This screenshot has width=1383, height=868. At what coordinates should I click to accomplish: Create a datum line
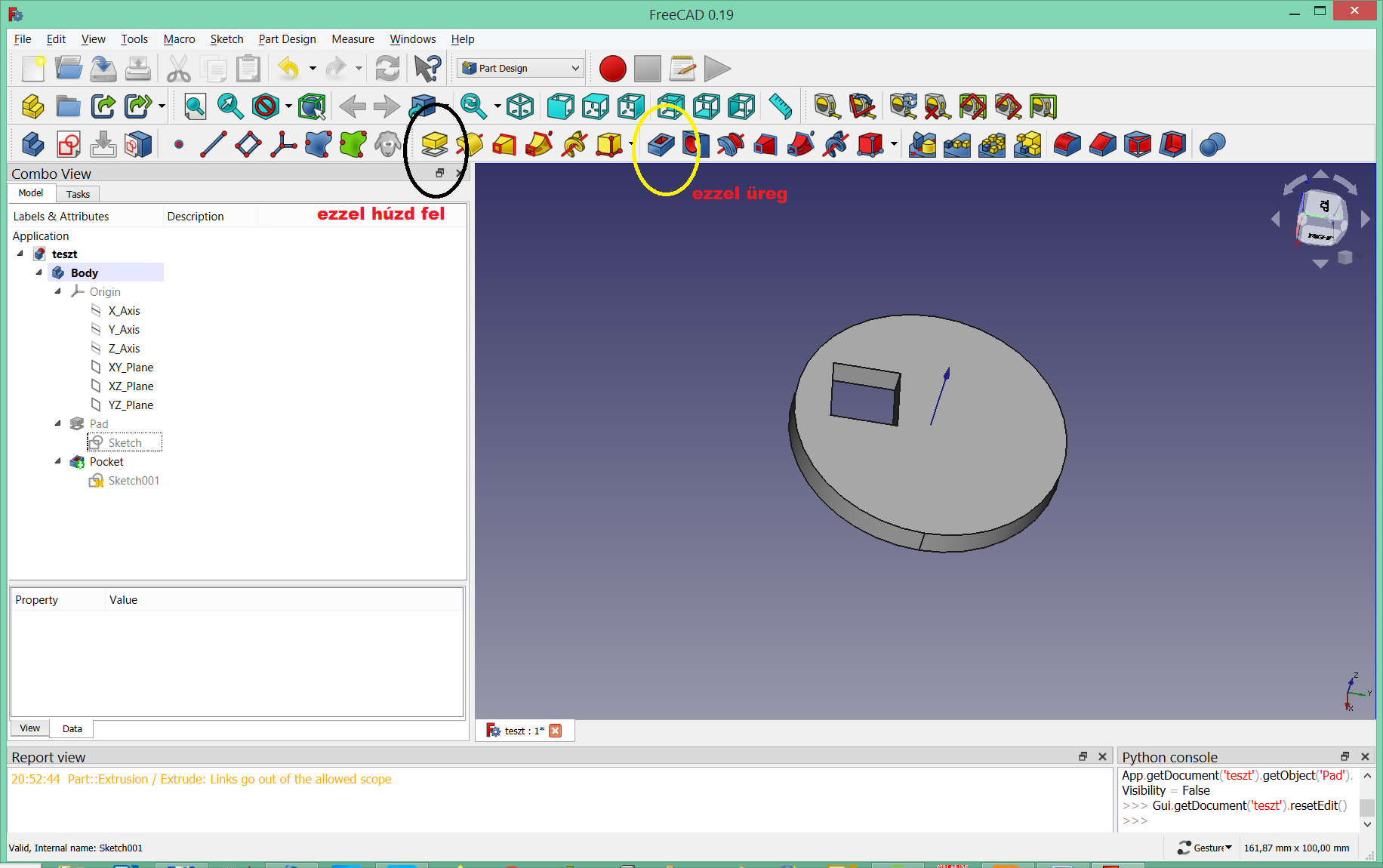click(214, 144)
